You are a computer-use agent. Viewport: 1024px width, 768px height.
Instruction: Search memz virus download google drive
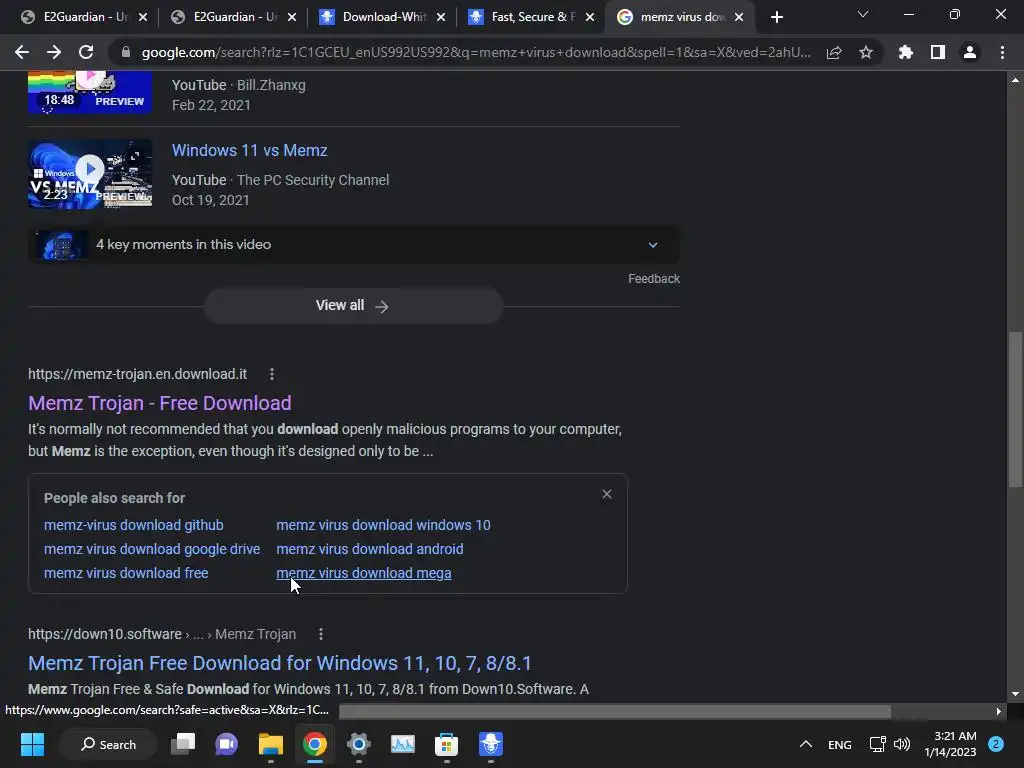click(152, 549)
